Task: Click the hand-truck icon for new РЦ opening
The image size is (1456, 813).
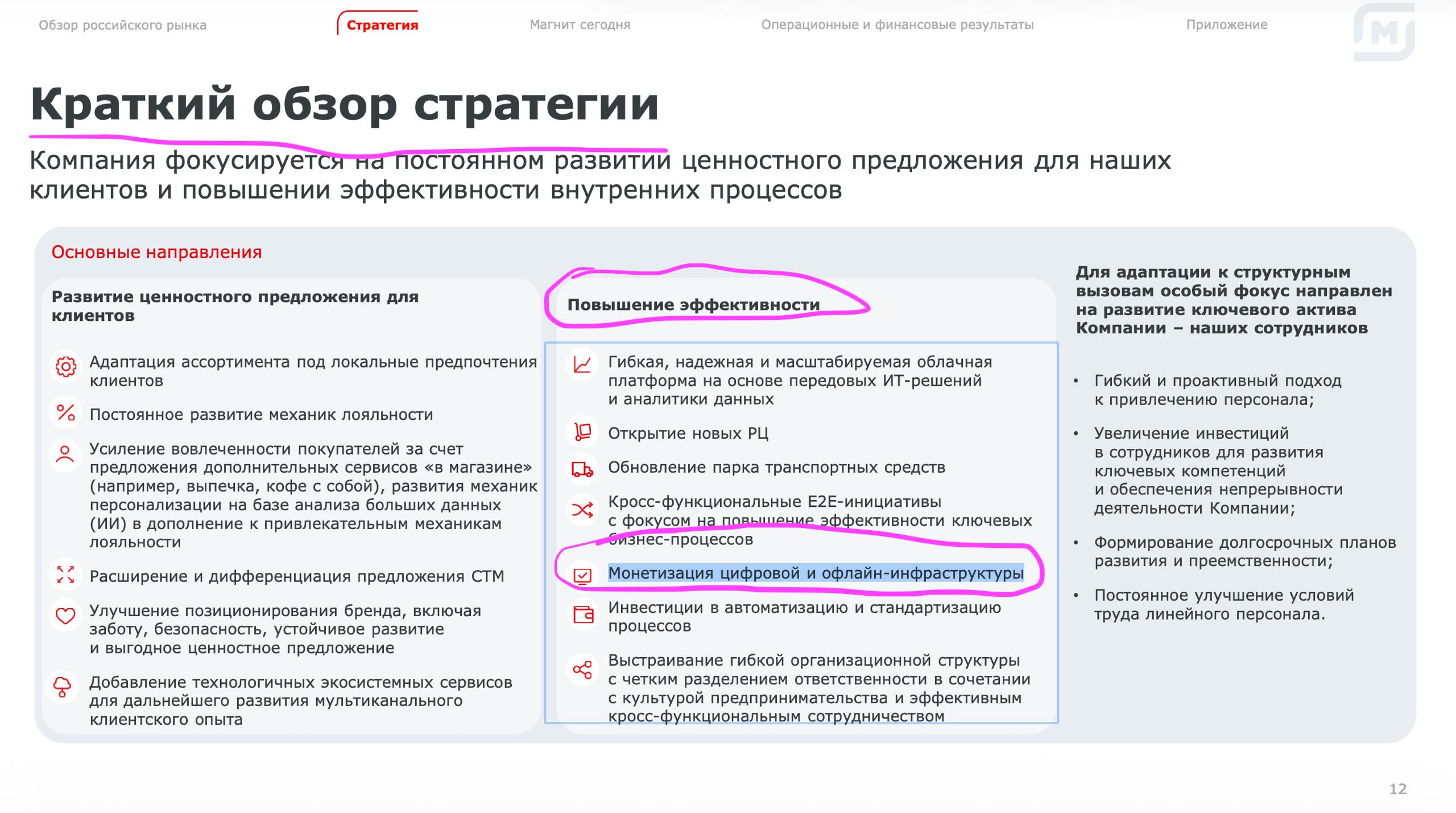Action: (x=582, y=432)
